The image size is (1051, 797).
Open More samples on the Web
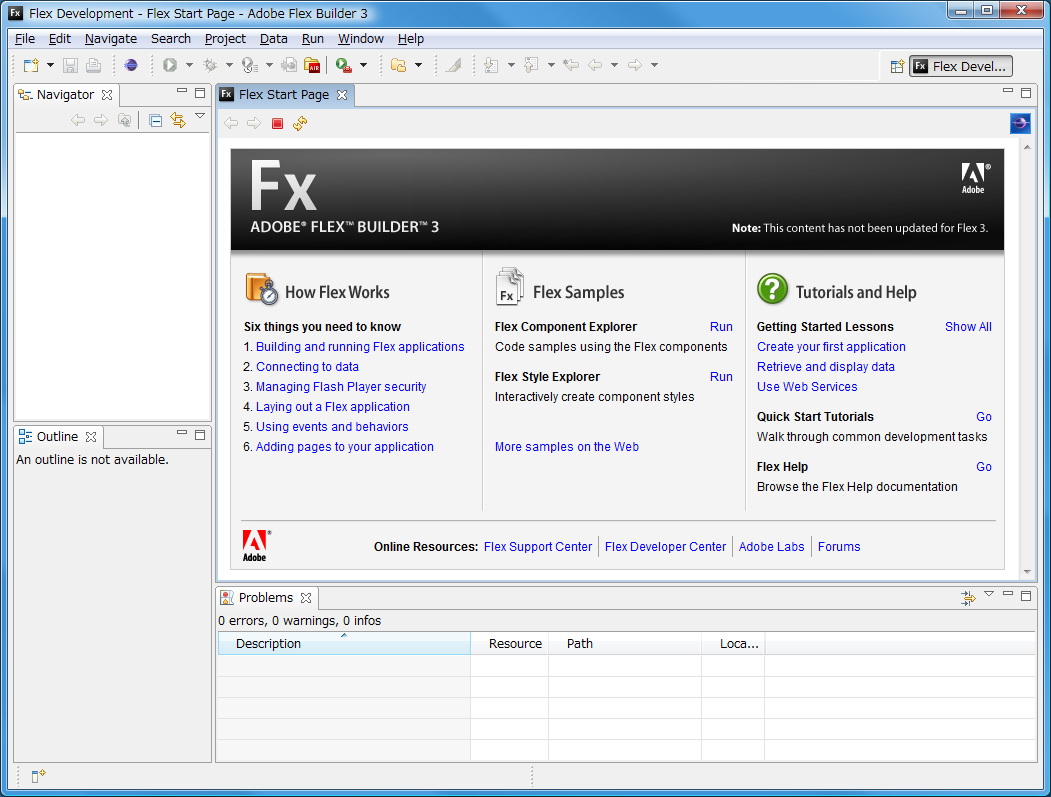pos(567,447)
